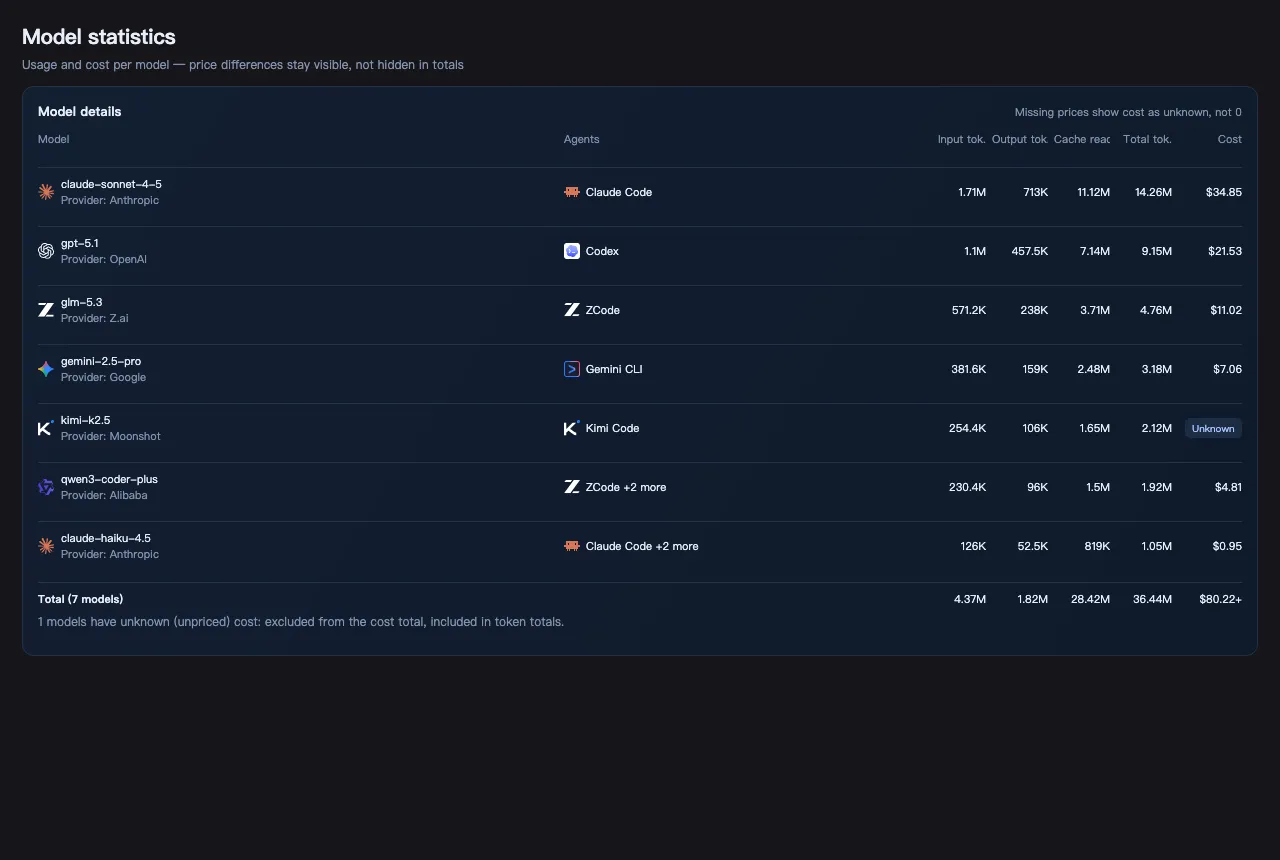Click the Output tok. column header
This screenshot has height=860, width=1280.
click(x=1020, y=139)
